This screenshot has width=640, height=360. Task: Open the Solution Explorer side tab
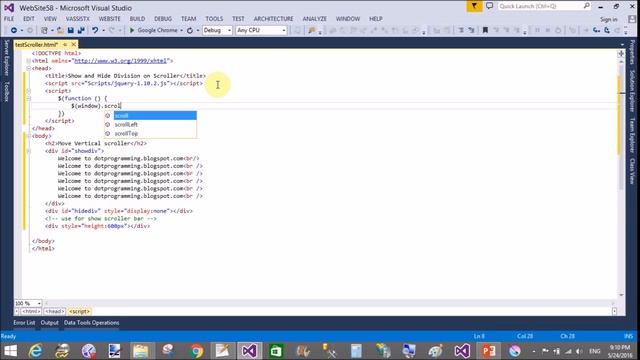tap(632, 91)
